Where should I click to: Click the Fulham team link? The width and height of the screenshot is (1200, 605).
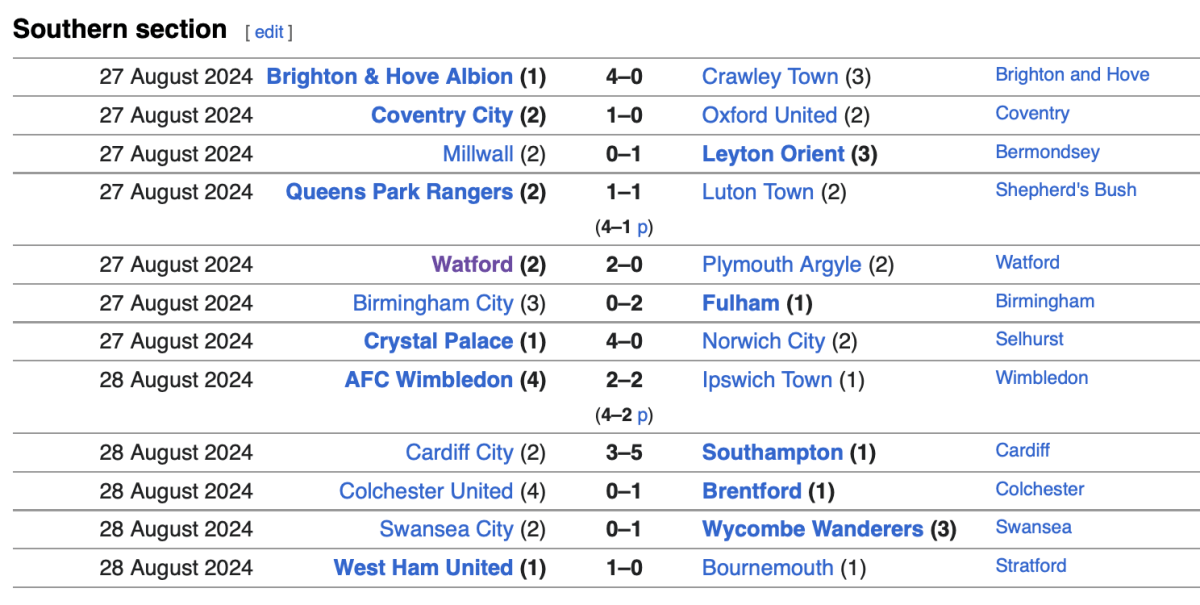click(740, 303)
